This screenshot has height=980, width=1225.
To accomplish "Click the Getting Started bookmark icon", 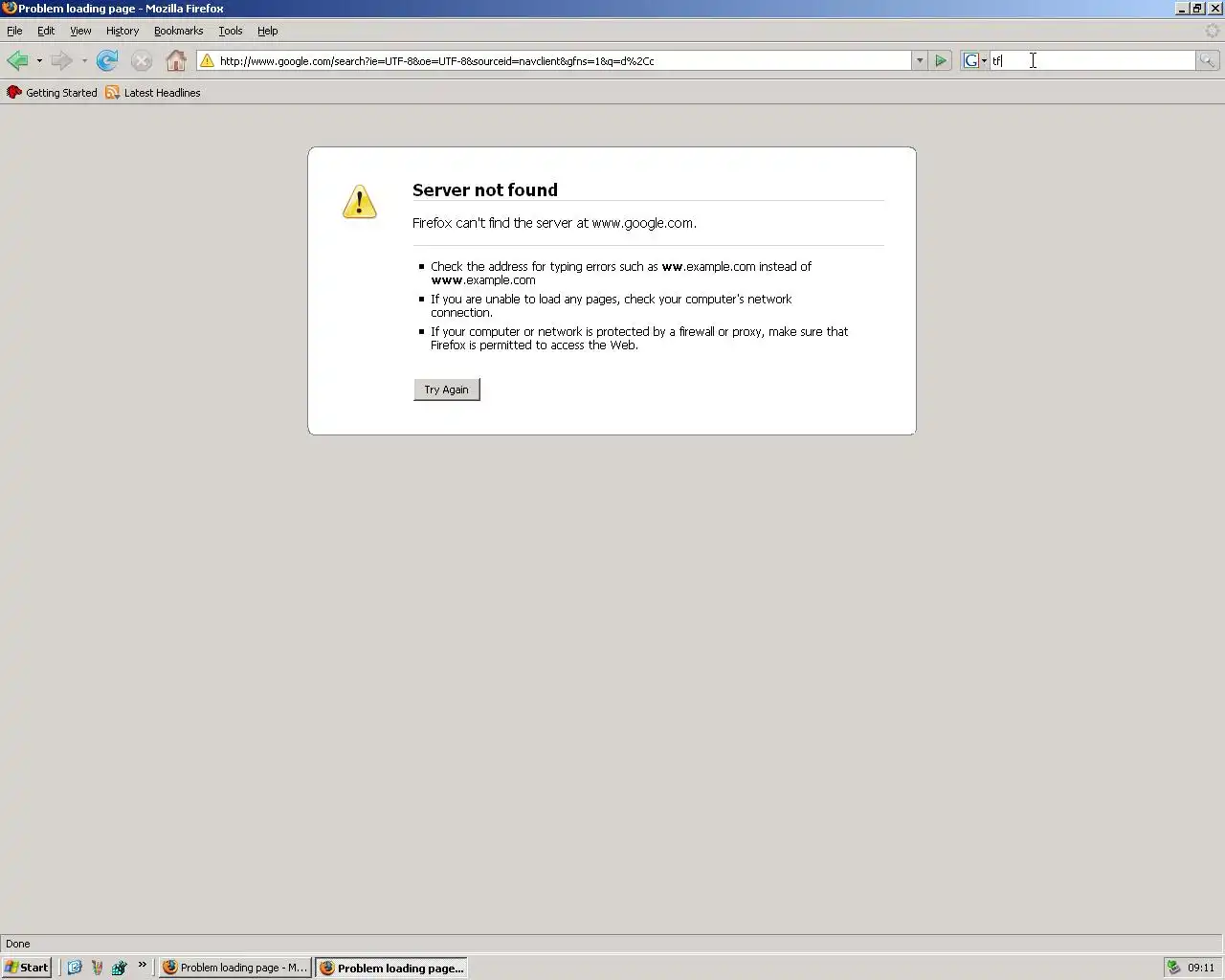I will click(x=14, y=93).
